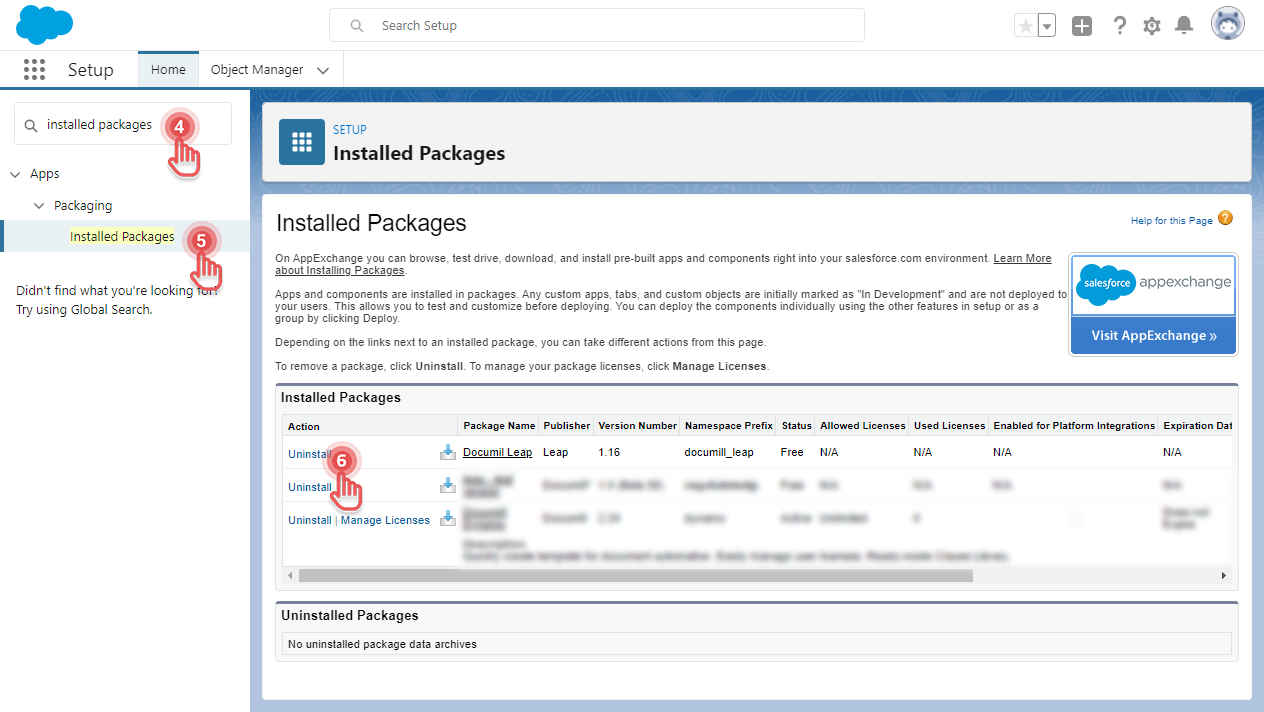Click the Visit AppExchange button

coord(1153,335)
